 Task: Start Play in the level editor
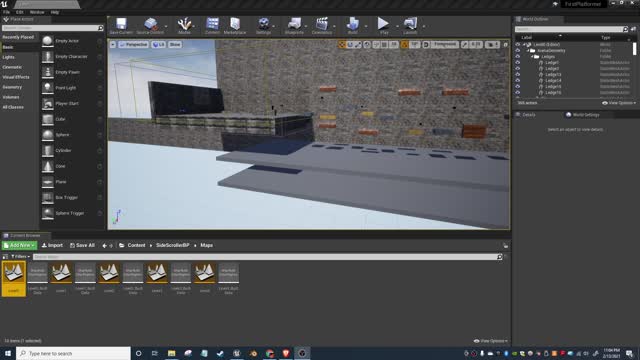point(383,26)
